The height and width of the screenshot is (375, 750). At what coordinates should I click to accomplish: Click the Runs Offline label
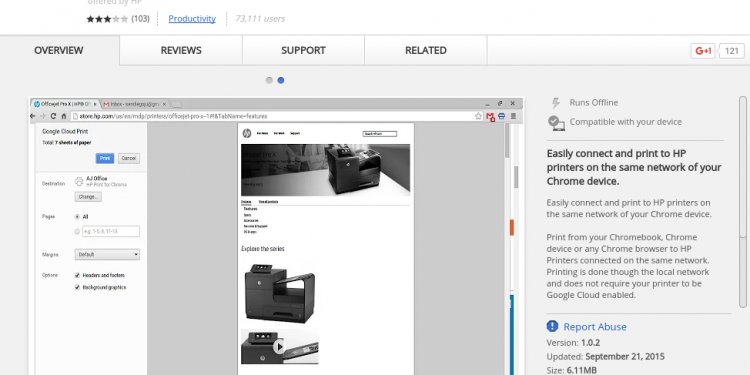point(594,102)
